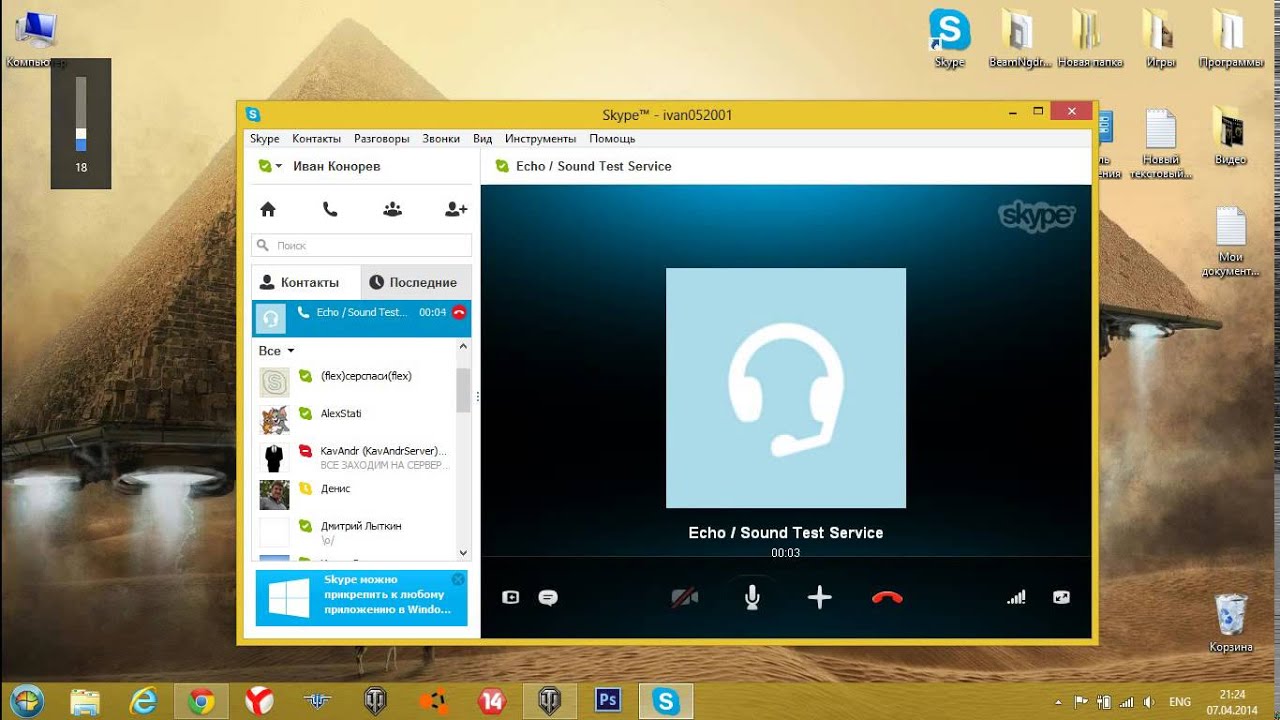Show hidden tray icons arrow
The width and height of the screenshot is (1280, 720).
click(x=1059, y=702)
